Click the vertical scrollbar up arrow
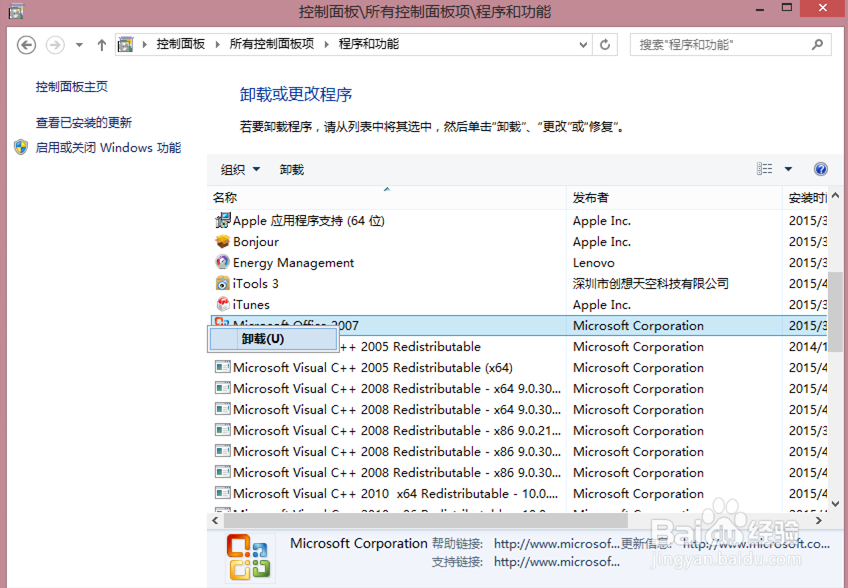The height and width of the screenshot is (588, 848). pos(836,196)
